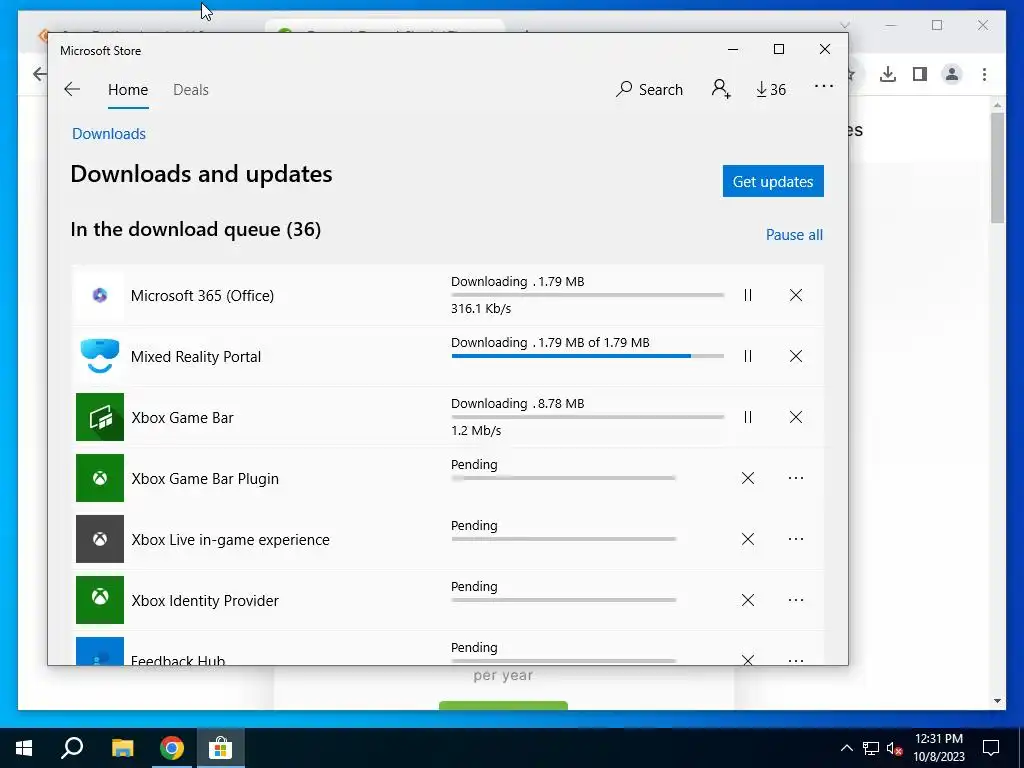Select the Xbox Live in-game experience name
The height and width of the screenshot is (768, 1024).
pos(231,539)
